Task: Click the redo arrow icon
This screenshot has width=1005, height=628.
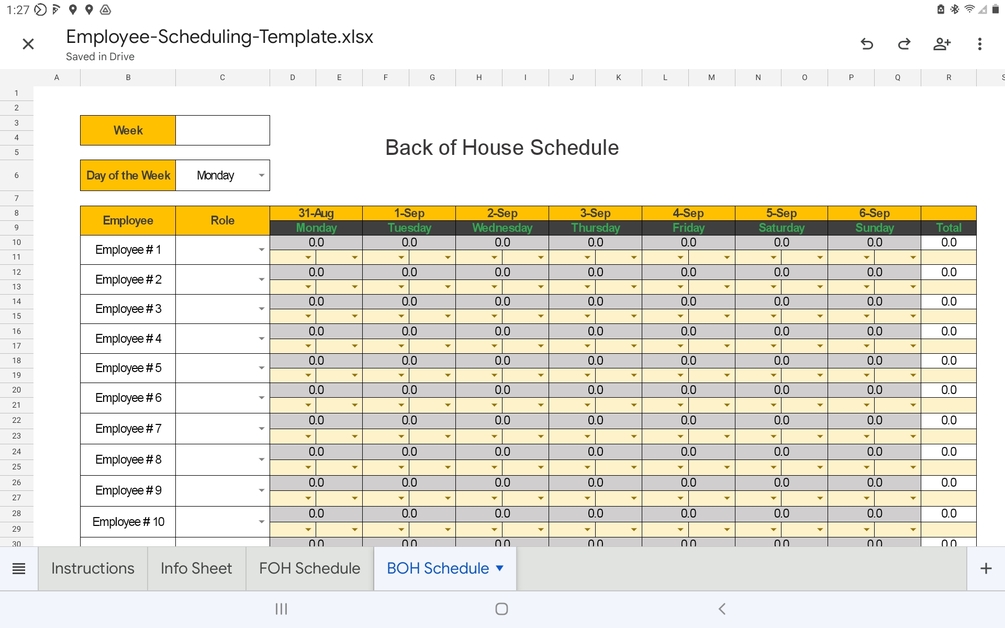Action: (904, 44)
